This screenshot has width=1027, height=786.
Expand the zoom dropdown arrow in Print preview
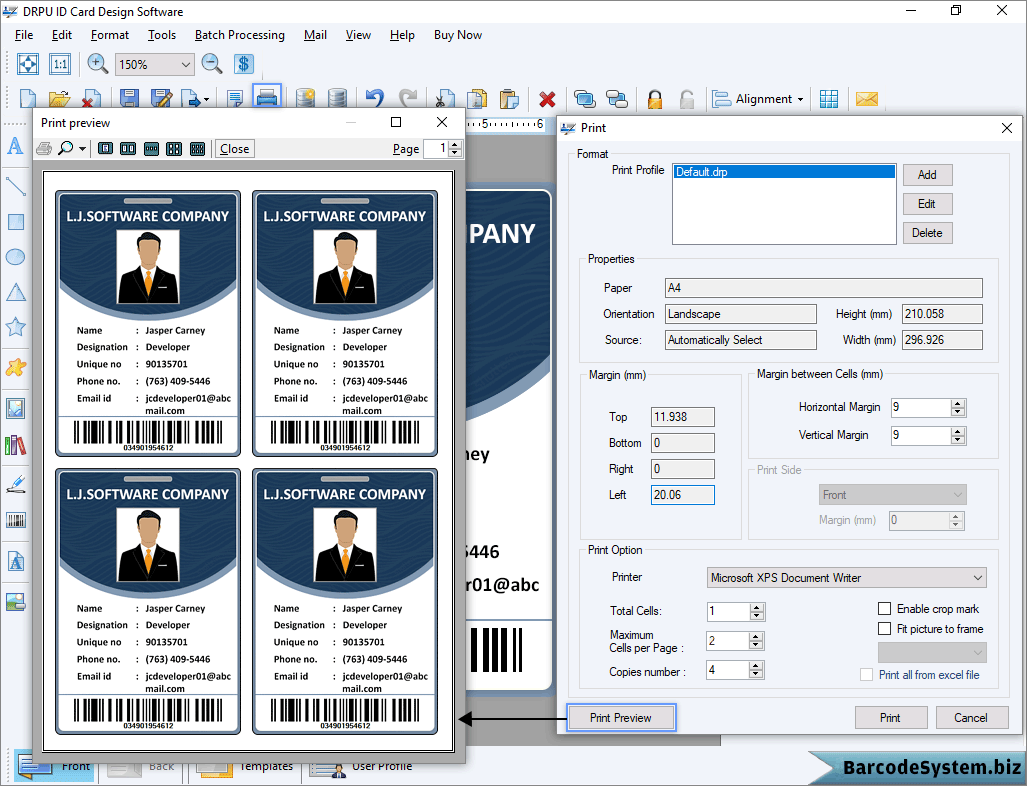coord(82,149)
